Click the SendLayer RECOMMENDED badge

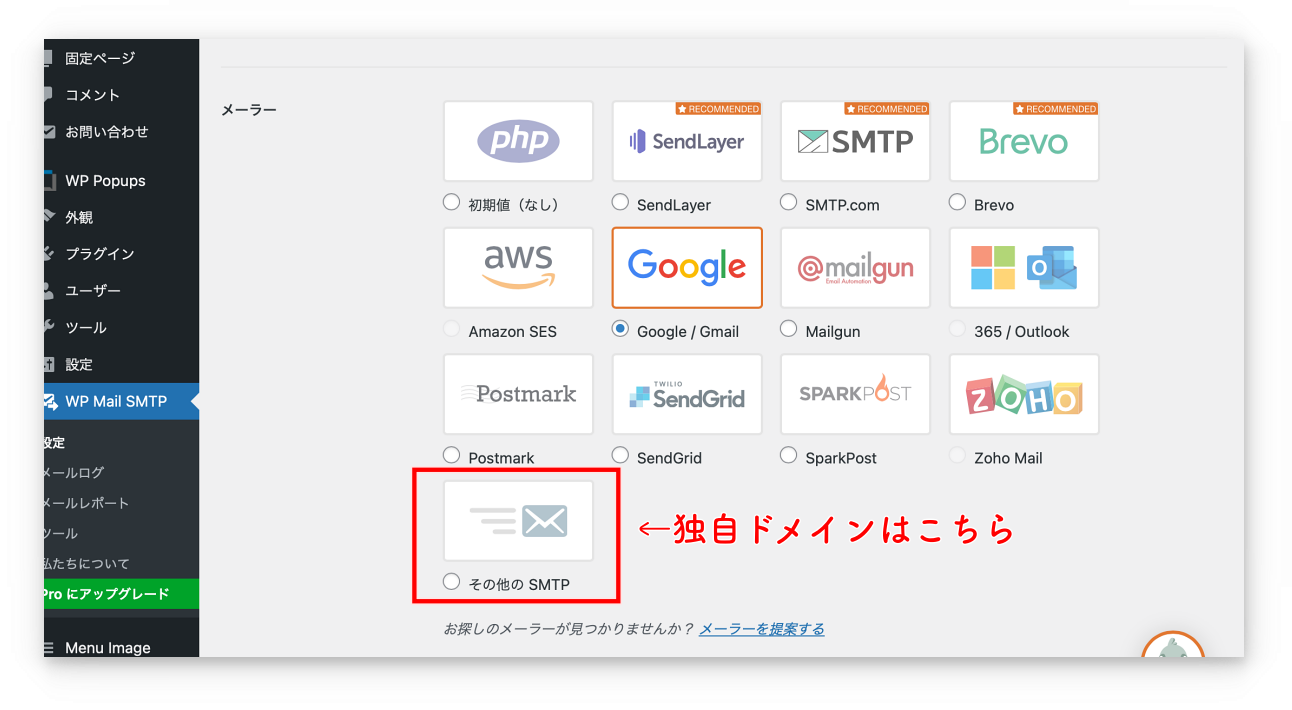click(718, 108)
